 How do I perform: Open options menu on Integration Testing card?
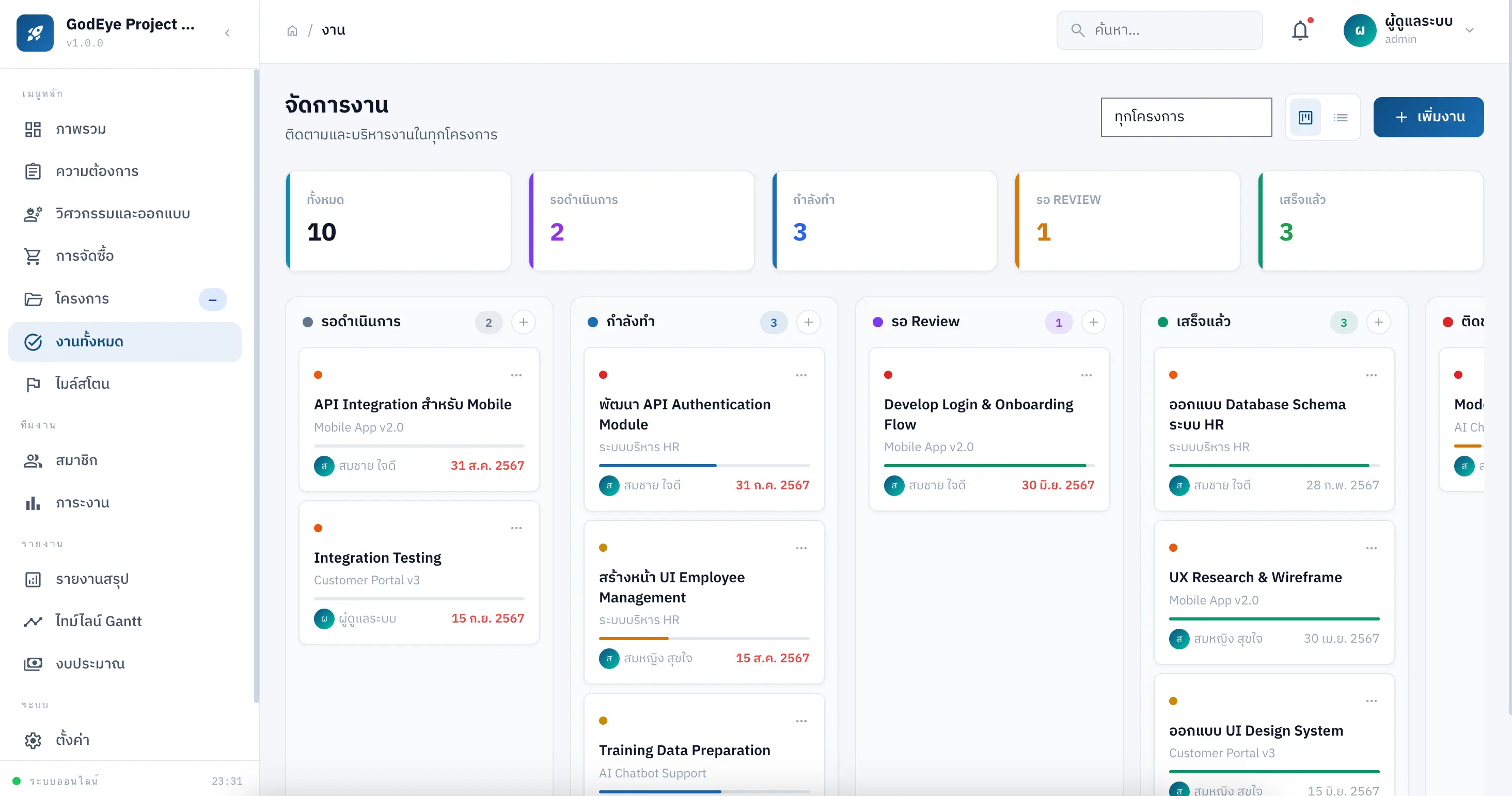[516, 529]
